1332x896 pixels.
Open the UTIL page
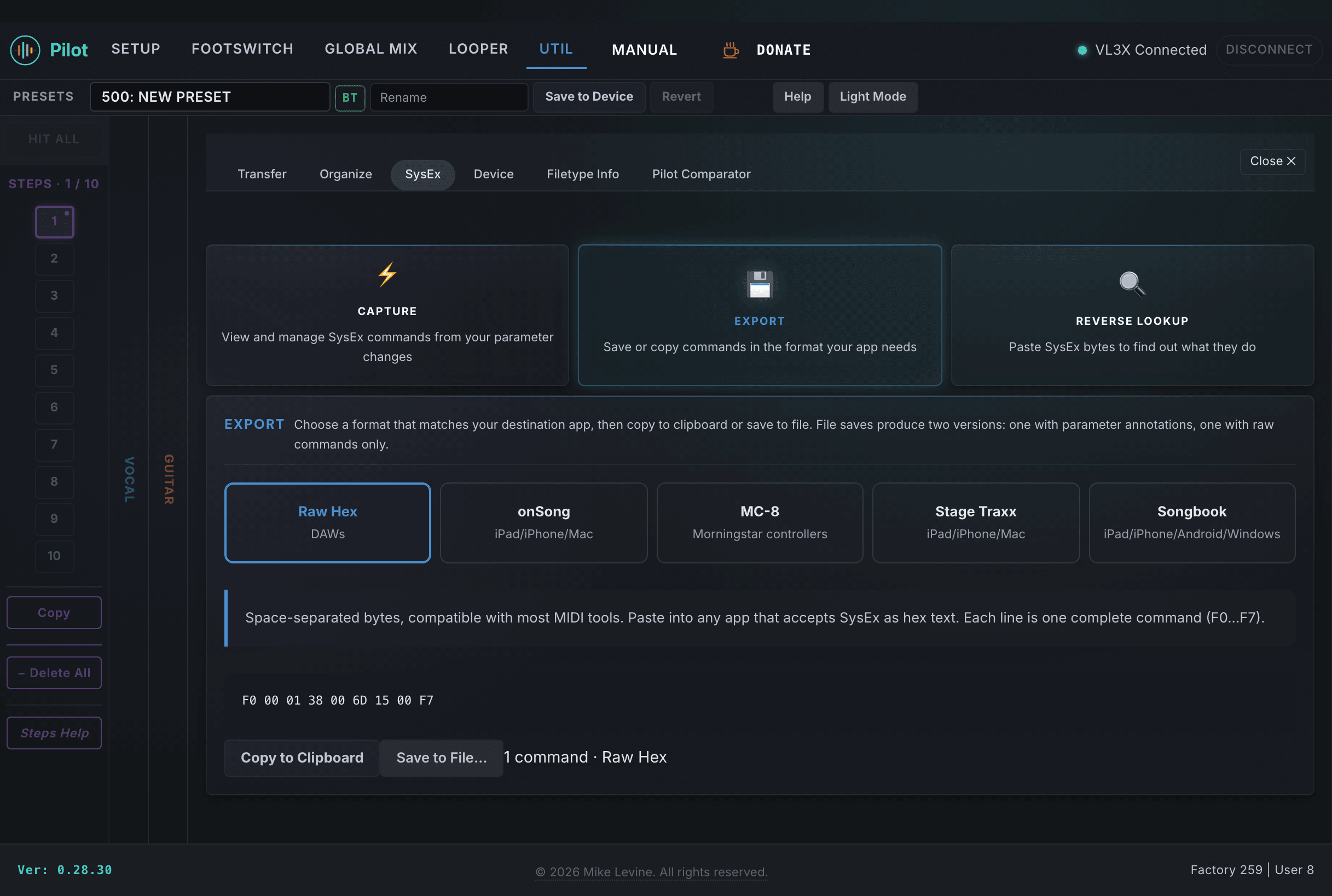coord(556,49)
